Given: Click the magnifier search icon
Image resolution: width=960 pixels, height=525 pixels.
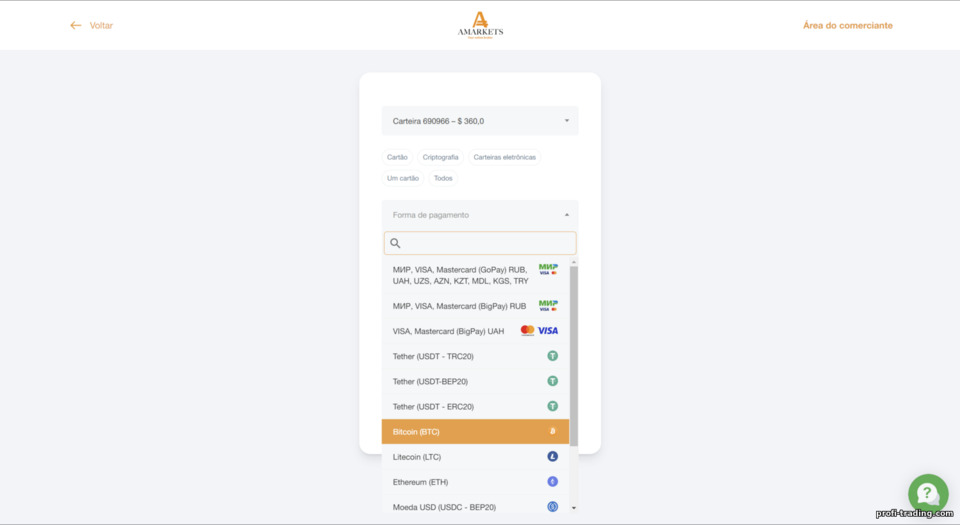Looking at the screenshot, I should pyautogui.click(x=396, y=243).
